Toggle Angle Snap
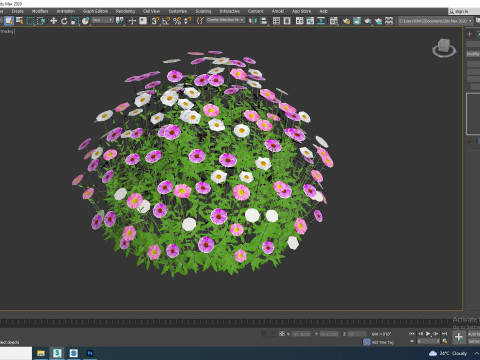 tap(166, 21)
